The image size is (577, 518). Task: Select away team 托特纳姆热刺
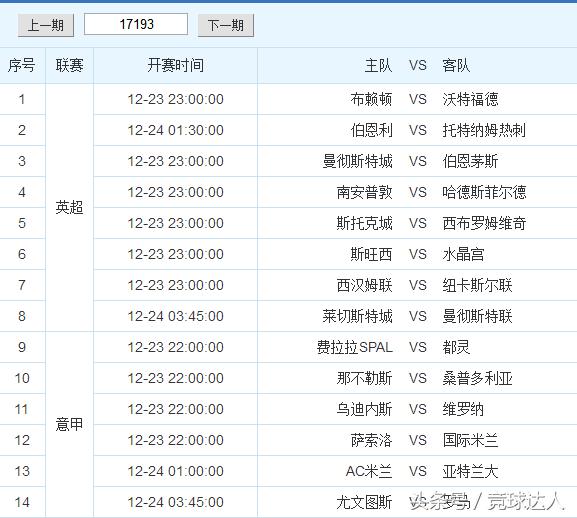pos(484,130)
